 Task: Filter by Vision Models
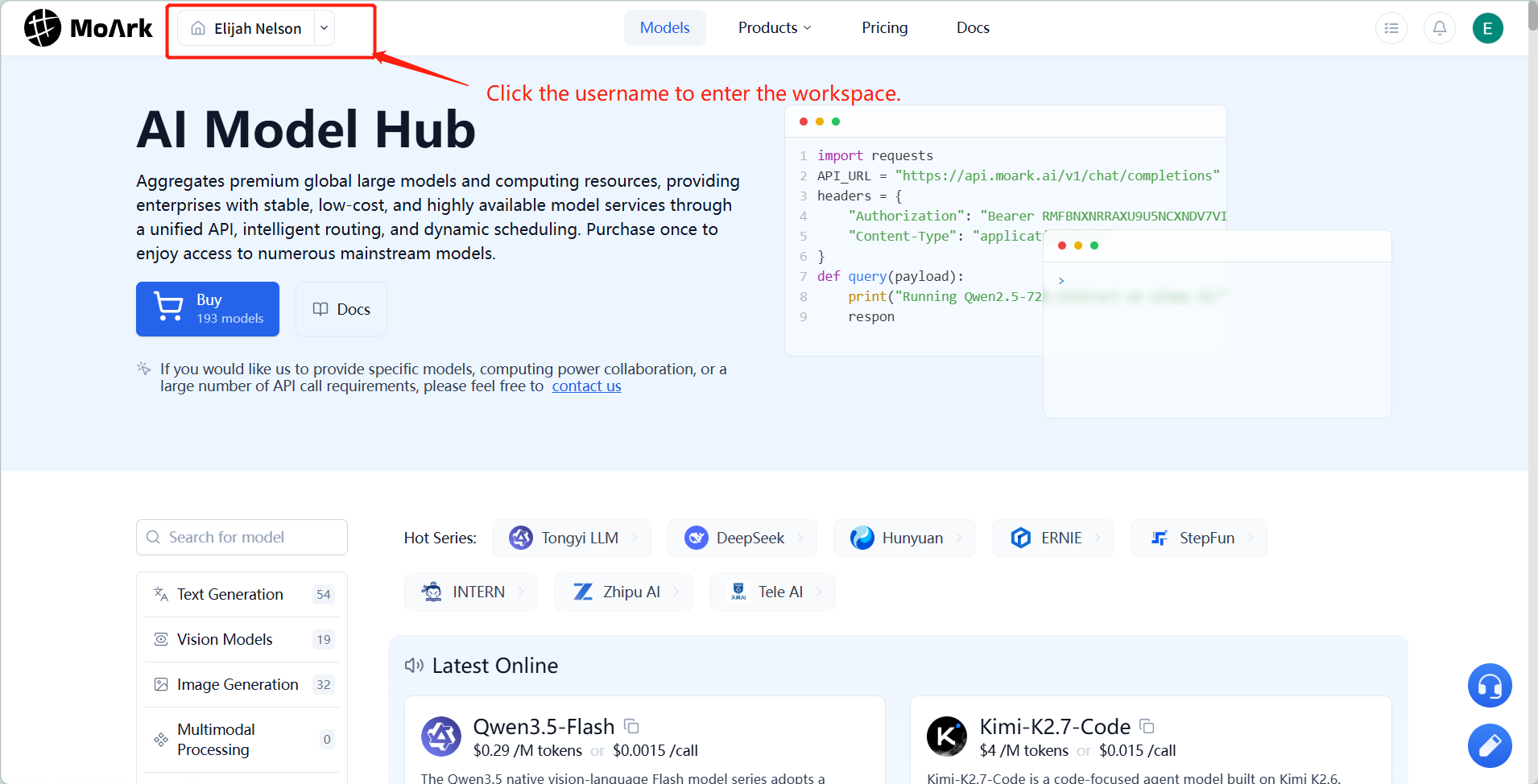pos(242,639)
